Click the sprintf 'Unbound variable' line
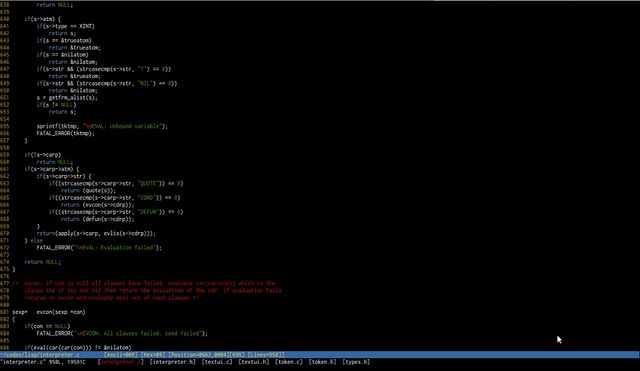Image resolution: width=640 pixels, height=371 pixels. pos(102,126)
